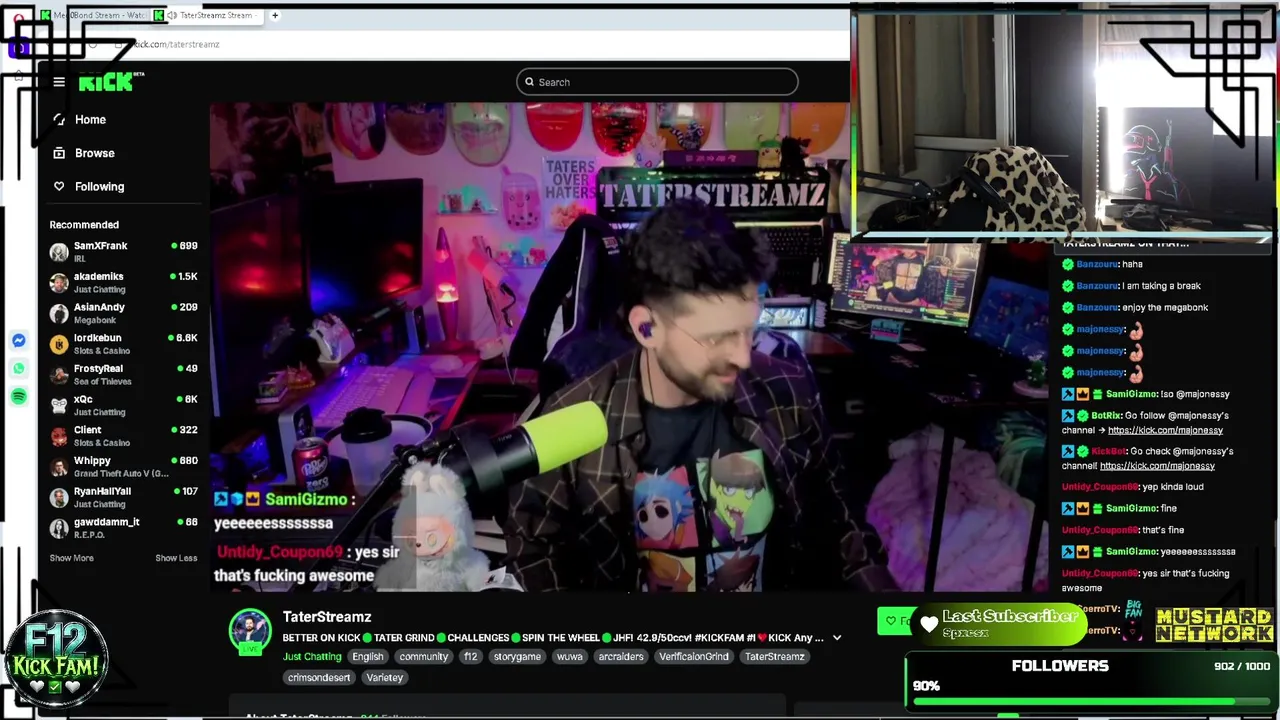Click TaterStreamz channel name below video
Screen dimensions: 1280x720
click(x=327, y=617)
